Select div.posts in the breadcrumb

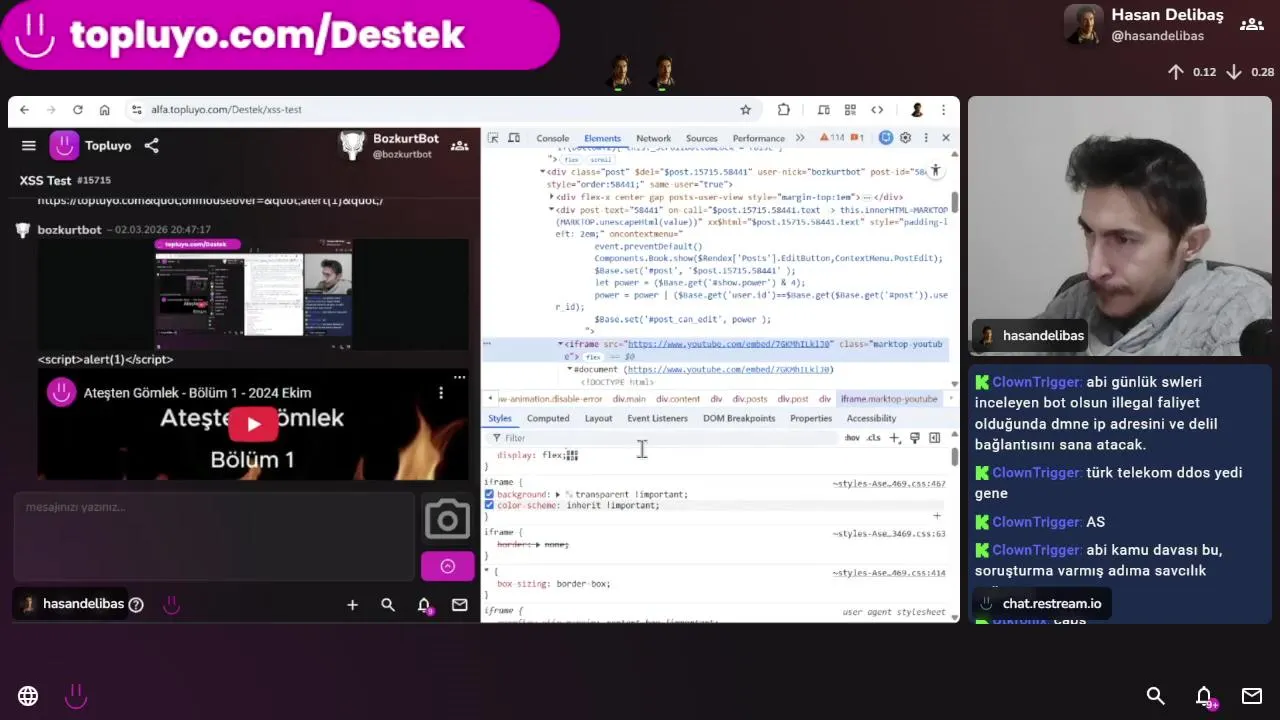750,399
